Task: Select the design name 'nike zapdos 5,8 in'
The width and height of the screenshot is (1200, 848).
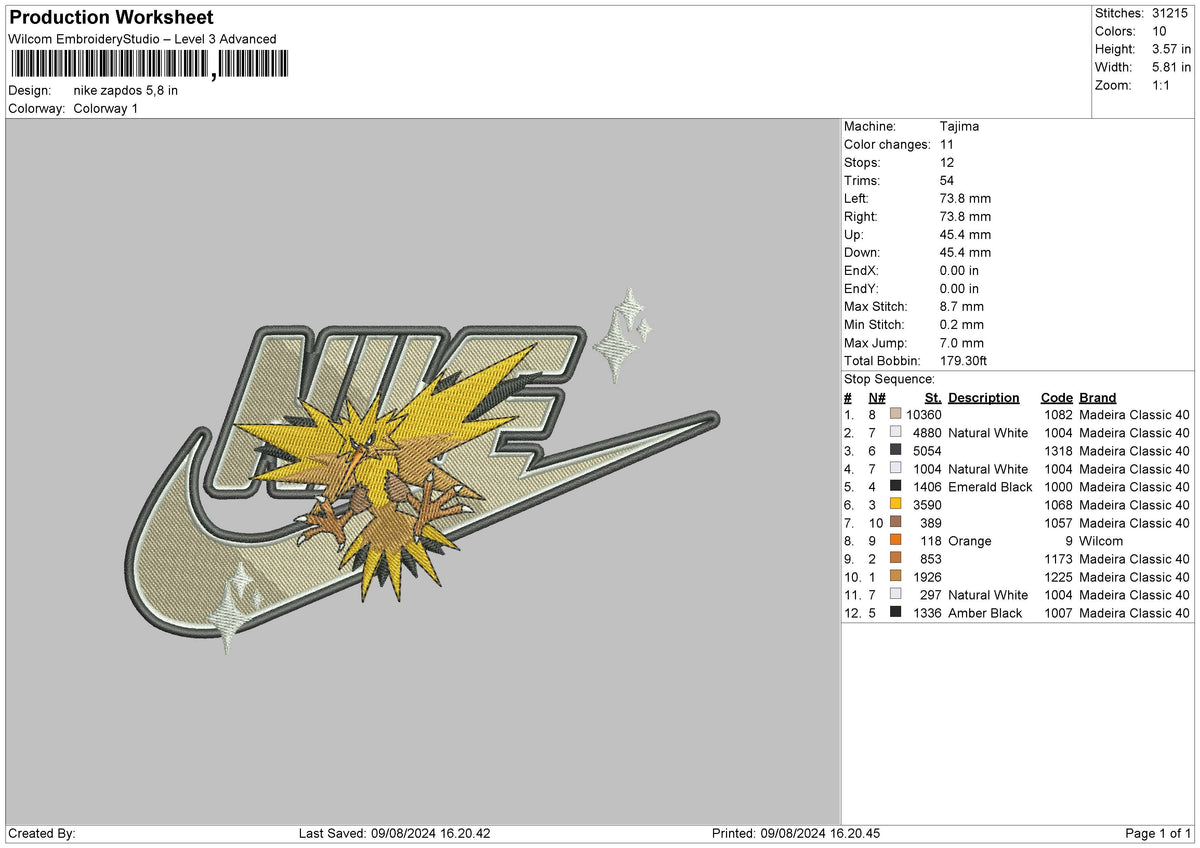Action: click(x=126, y=90)
